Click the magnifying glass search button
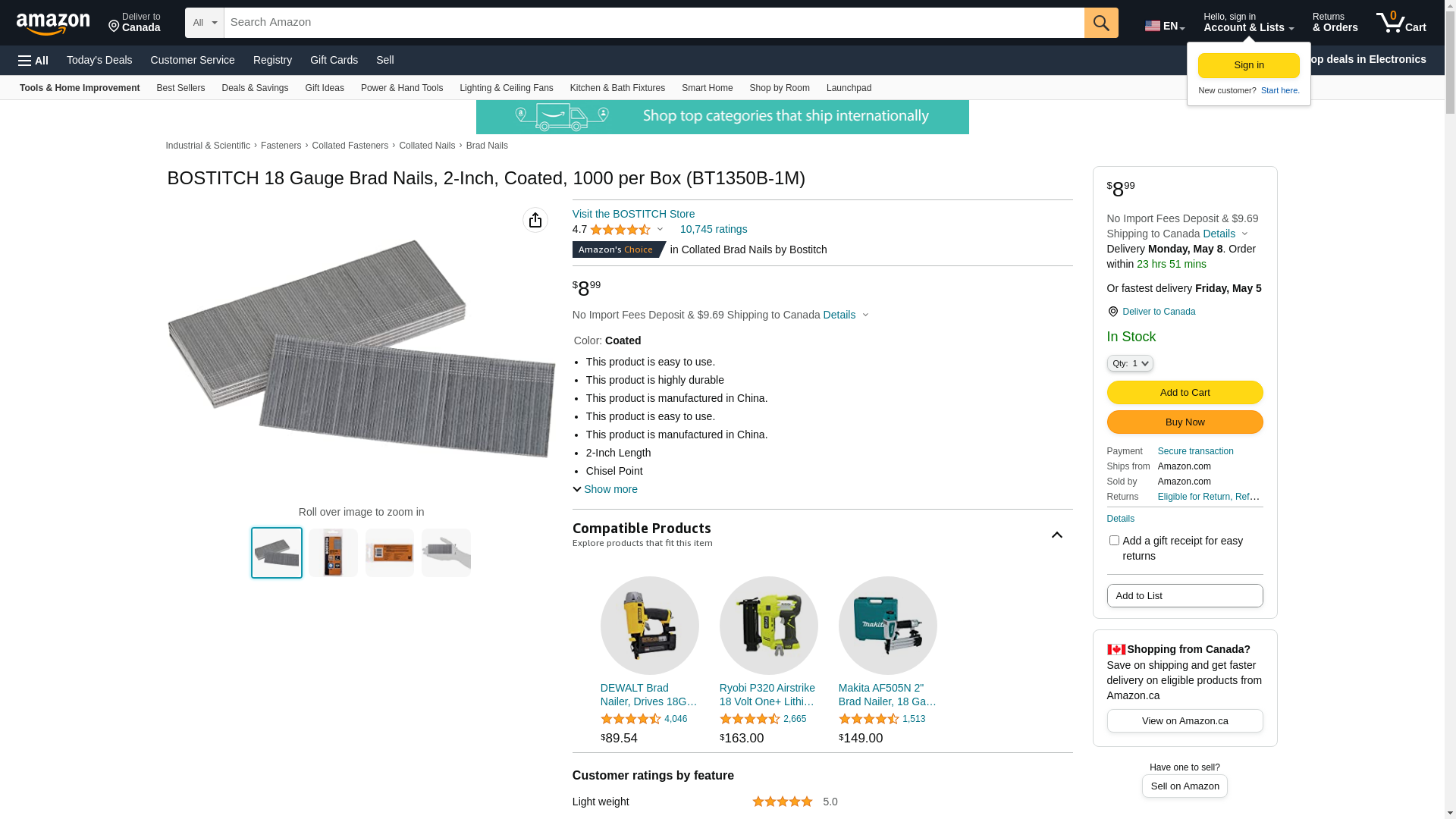 click(1101, 23)
